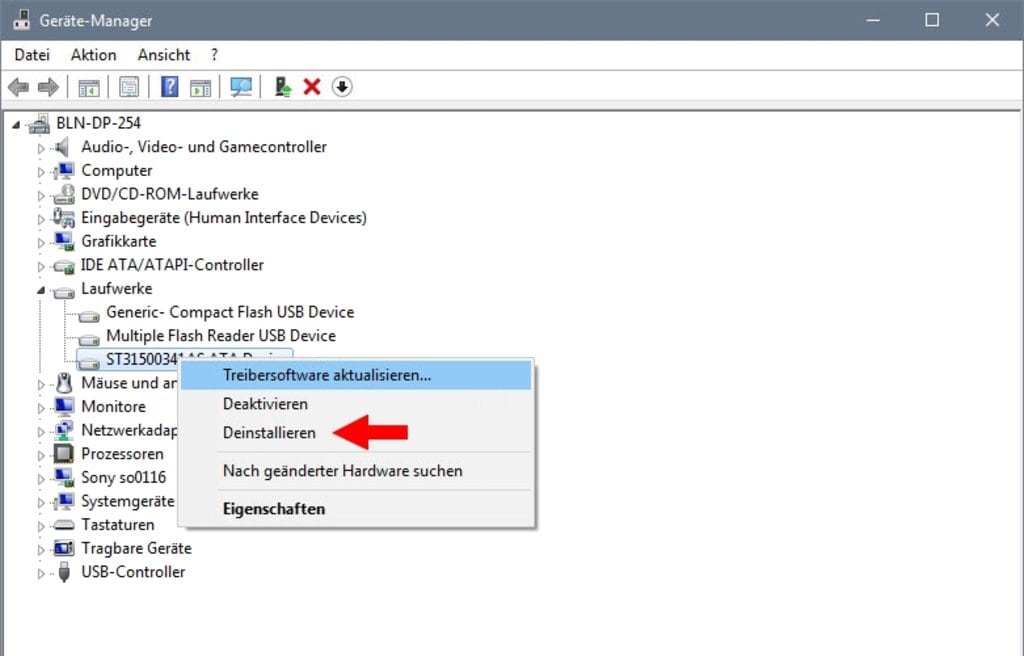Screen dimensions: 1024x656
Task: Select the DVD/CD-ROM-Laufwerke drive icon
Action: 64,194
